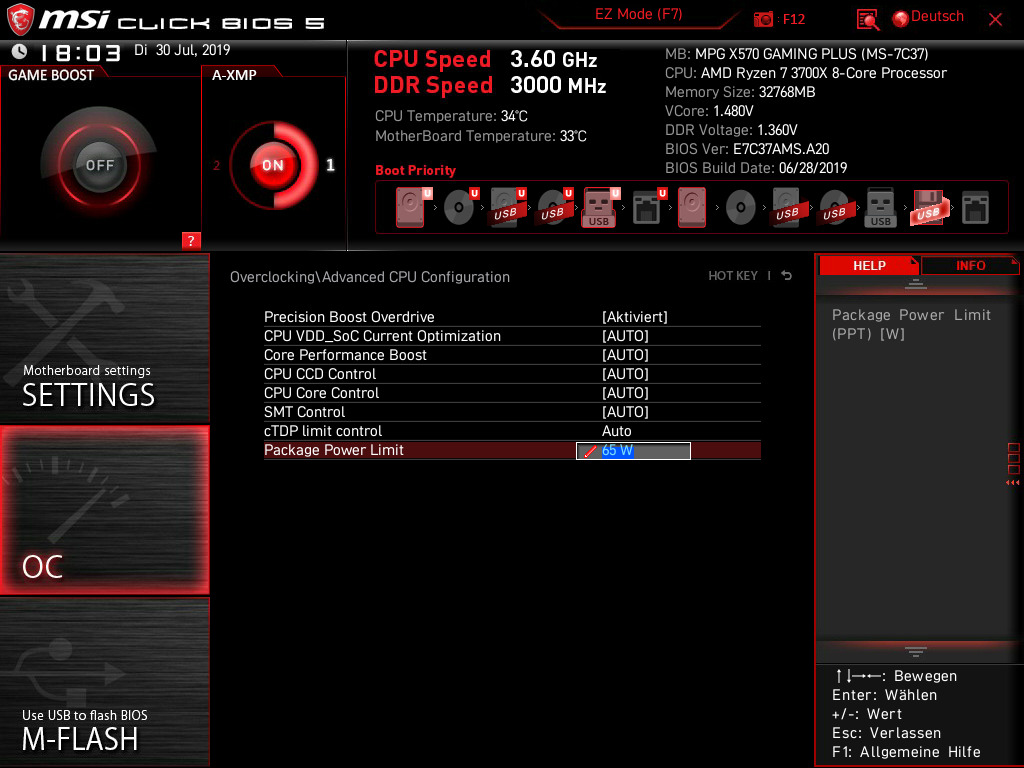
Task: Open Precision Boost Overdrive [Aktiviert] options
Action: (x=635, y=317)
